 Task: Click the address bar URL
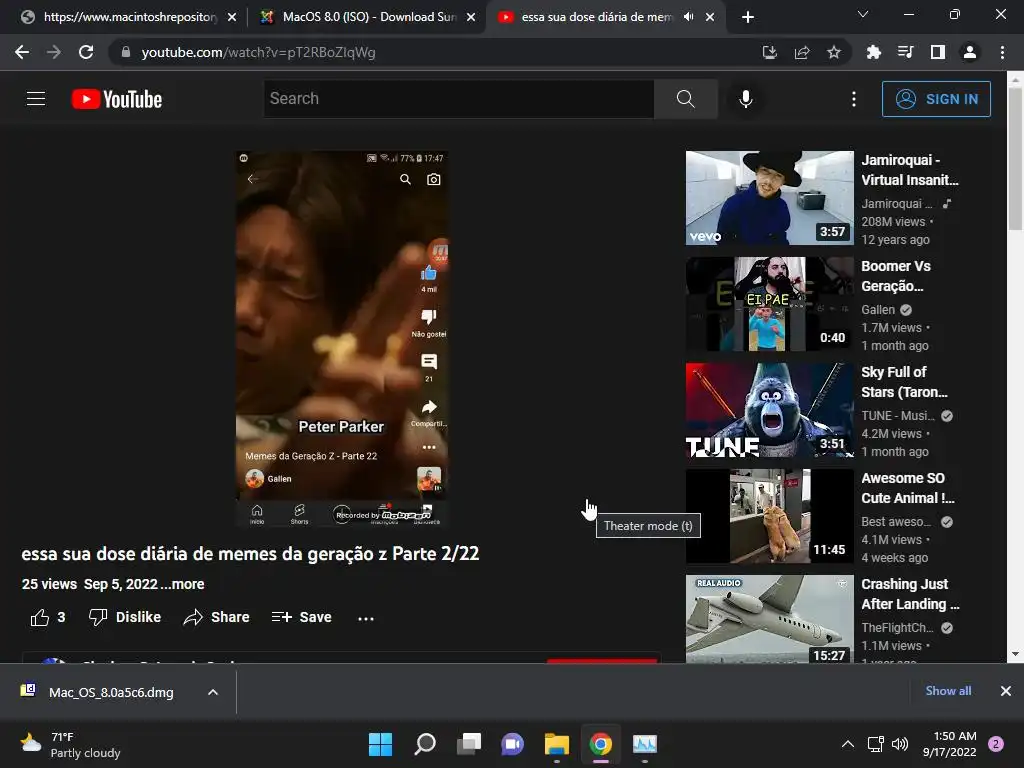[258, 52]
